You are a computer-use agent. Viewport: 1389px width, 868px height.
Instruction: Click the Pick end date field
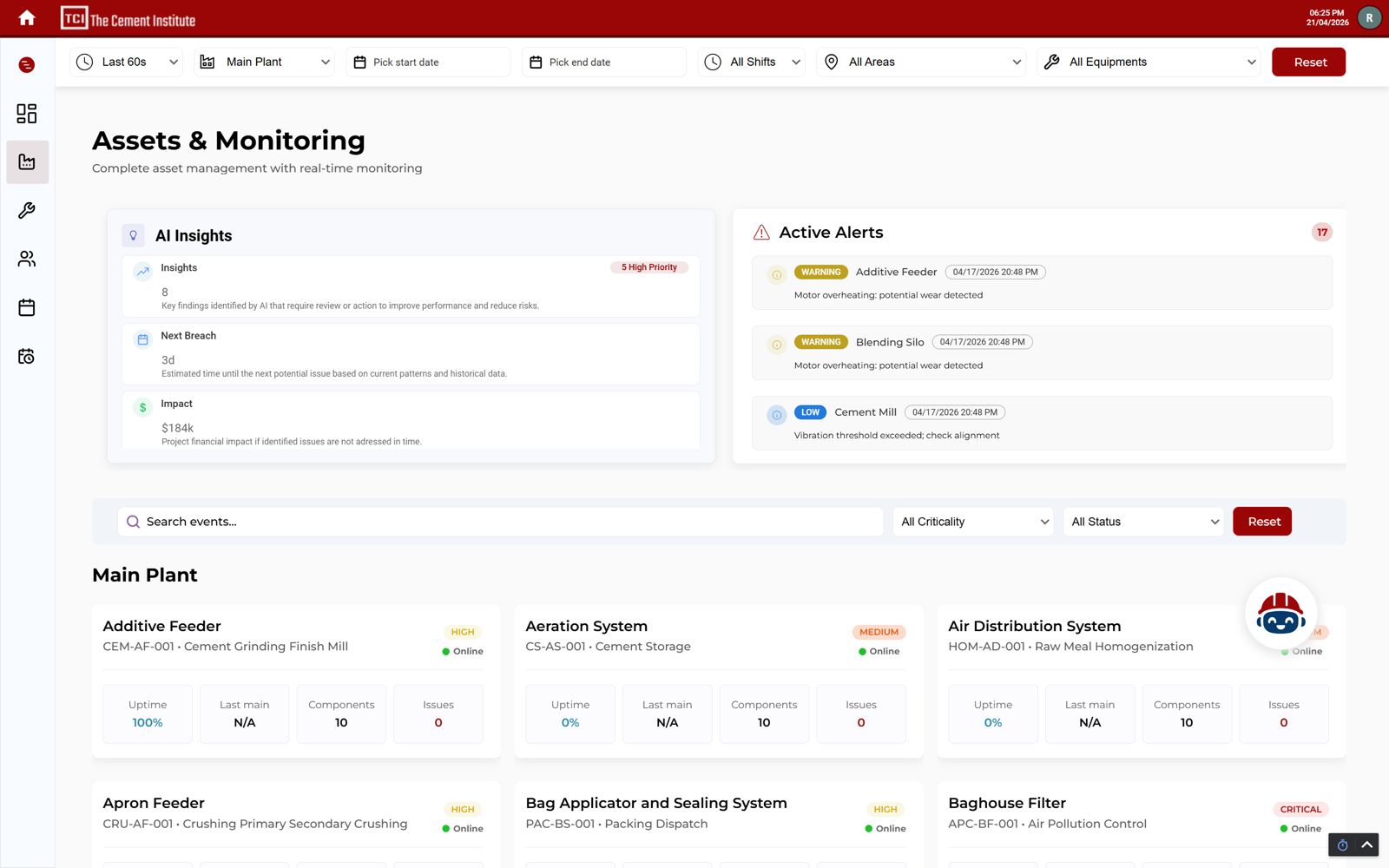(x=604, y=62)
